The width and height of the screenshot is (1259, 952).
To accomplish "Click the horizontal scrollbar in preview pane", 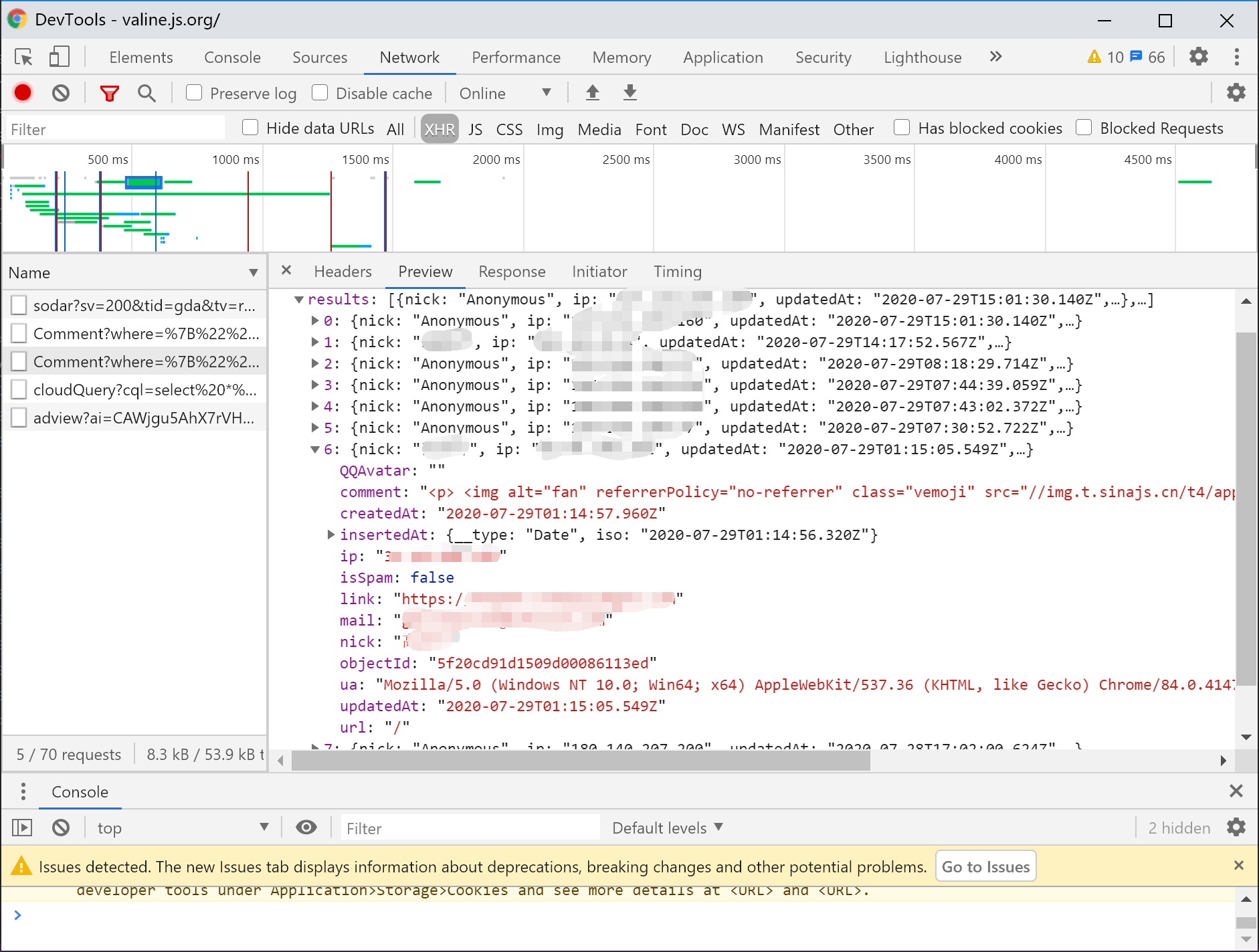I will (581, 761).
